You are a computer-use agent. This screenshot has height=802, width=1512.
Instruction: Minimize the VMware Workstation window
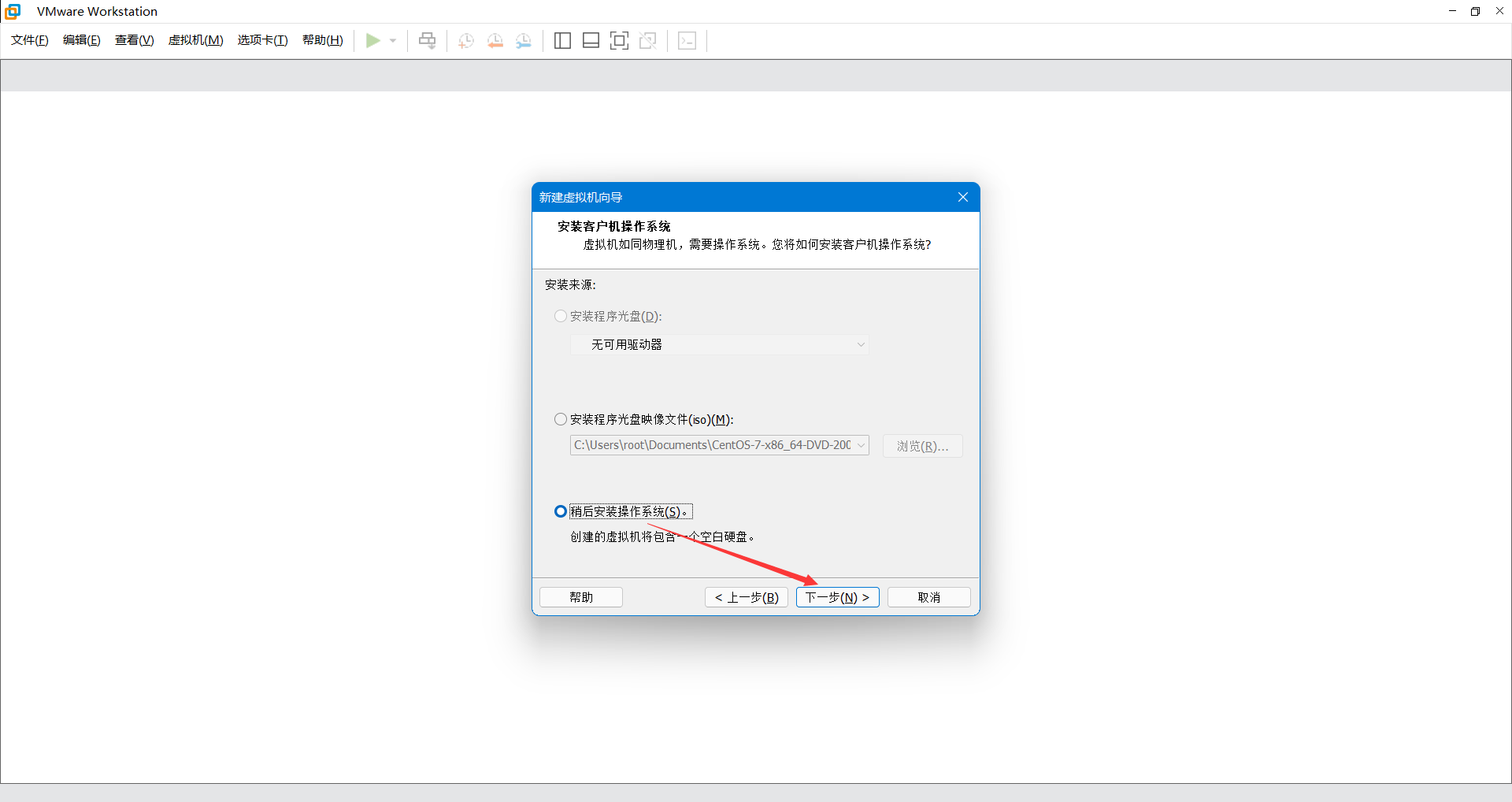click(x=1453, y=11)
